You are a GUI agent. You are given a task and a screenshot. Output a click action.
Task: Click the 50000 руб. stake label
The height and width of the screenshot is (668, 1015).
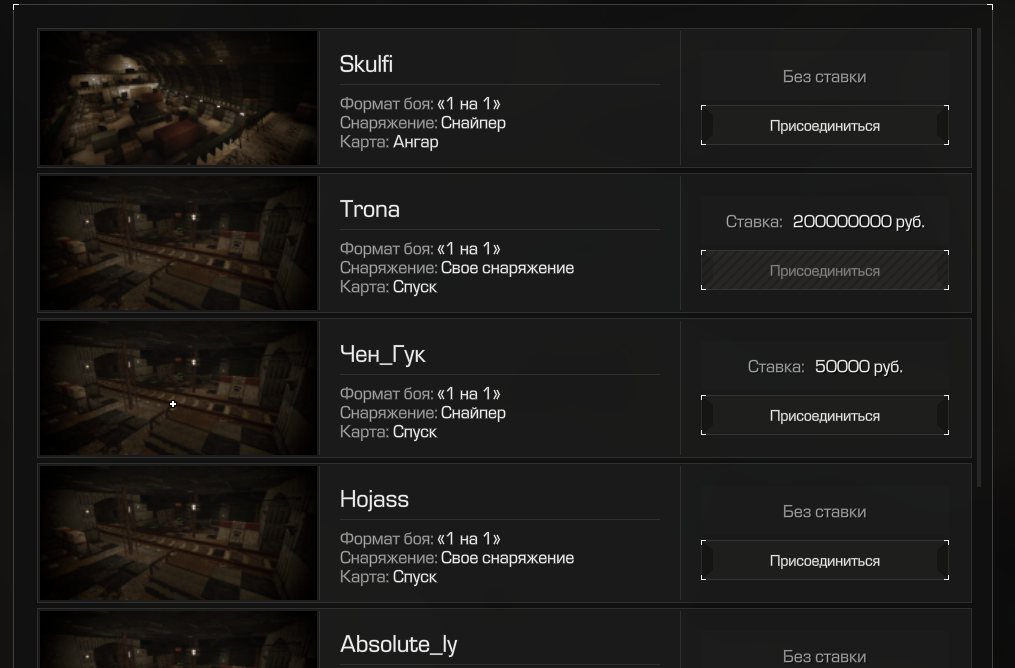(858, 367)
